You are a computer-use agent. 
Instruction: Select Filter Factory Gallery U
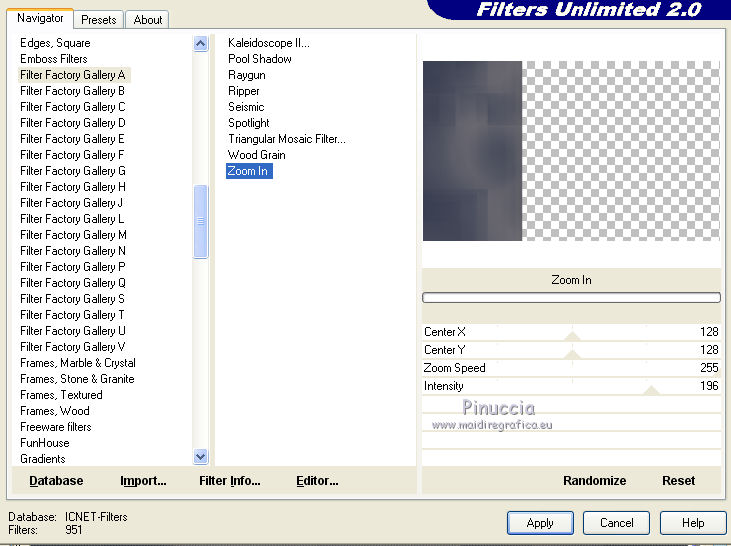click(x=72, y=331)
